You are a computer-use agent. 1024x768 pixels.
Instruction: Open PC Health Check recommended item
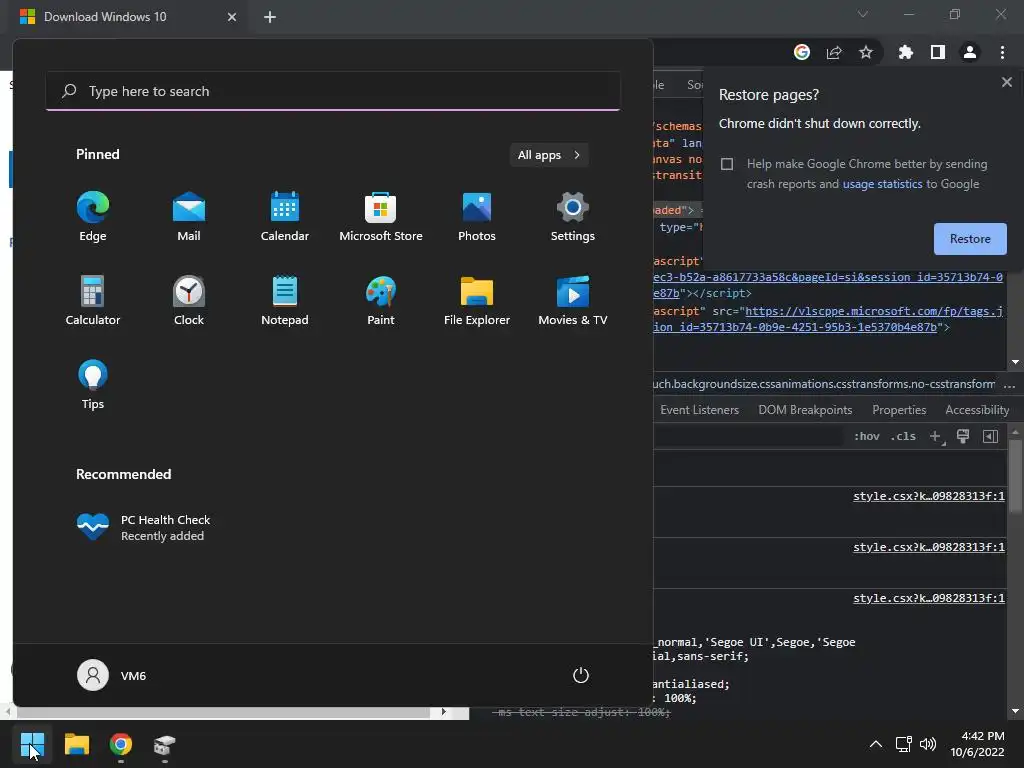coord(144,527)
